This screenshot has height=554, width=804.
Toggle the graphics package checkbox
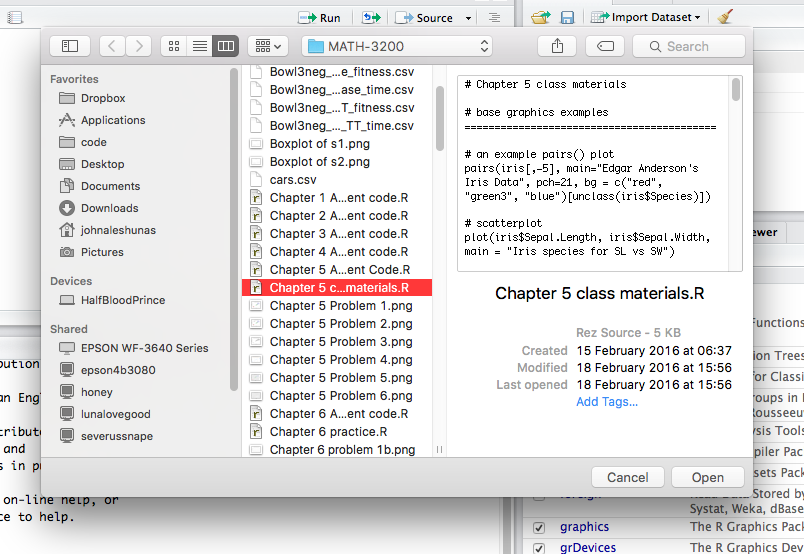click(539, 527)
